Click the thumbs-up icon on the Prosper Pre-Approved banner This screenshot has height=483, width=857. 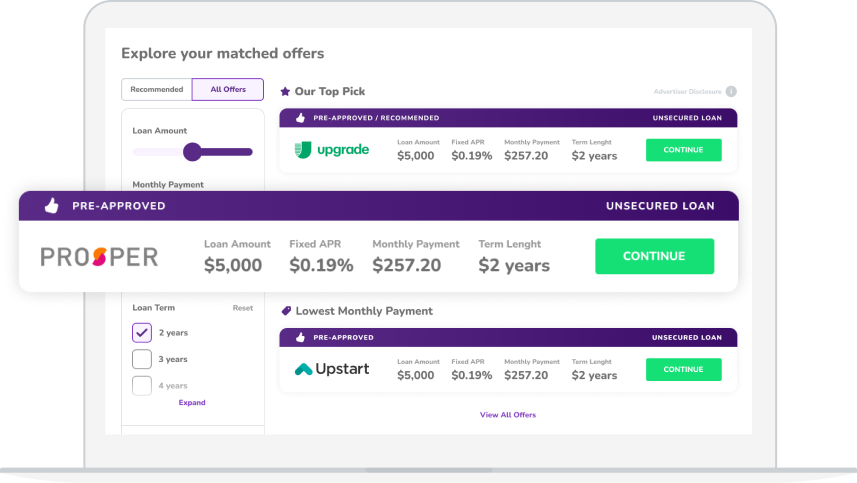tap(51, 205)
